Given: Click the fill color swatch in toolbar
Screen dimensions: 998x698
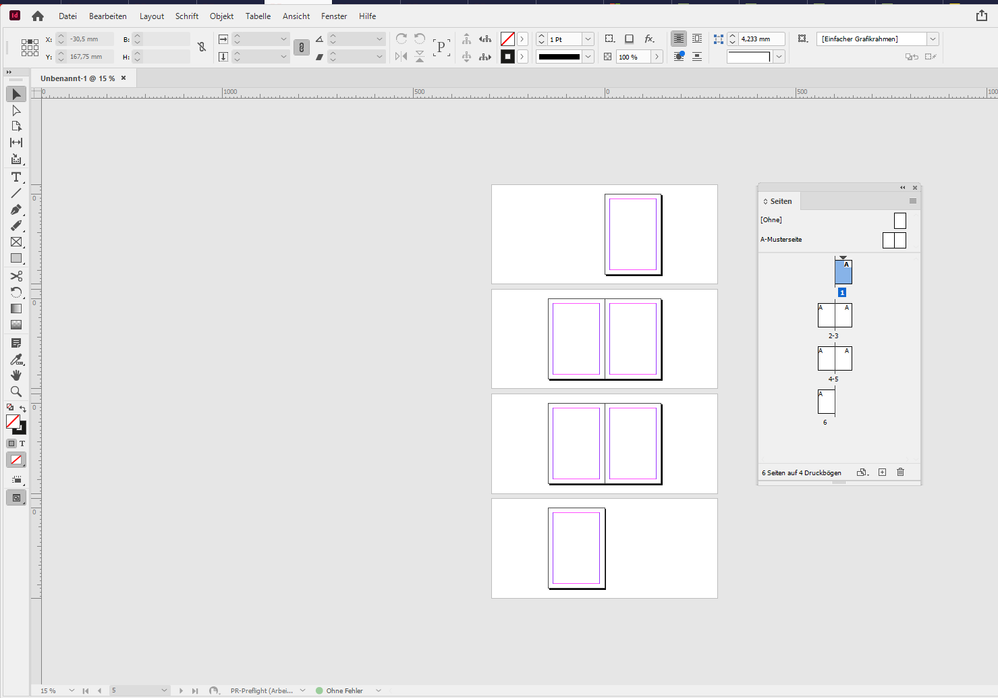Looking at the screenshot, I should [13, 422].
